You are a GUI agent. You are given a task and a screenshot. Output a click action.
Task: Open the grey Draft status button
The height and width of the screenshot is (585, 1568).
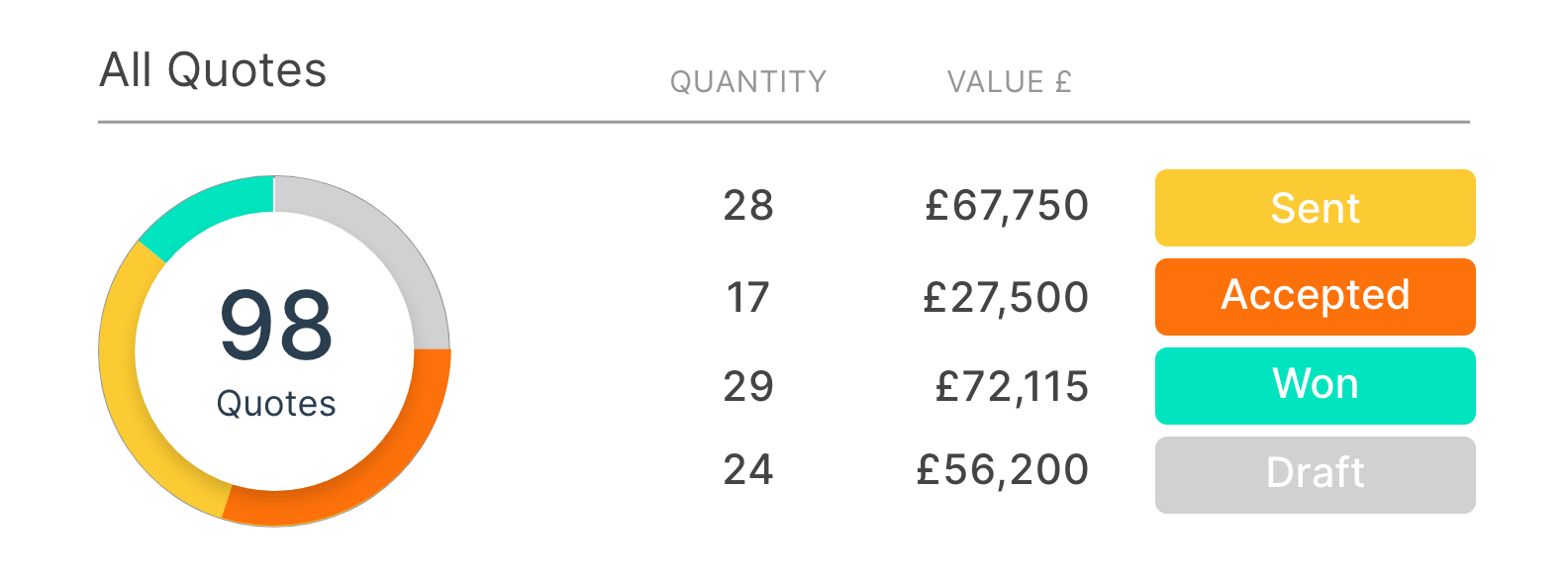1315,475
